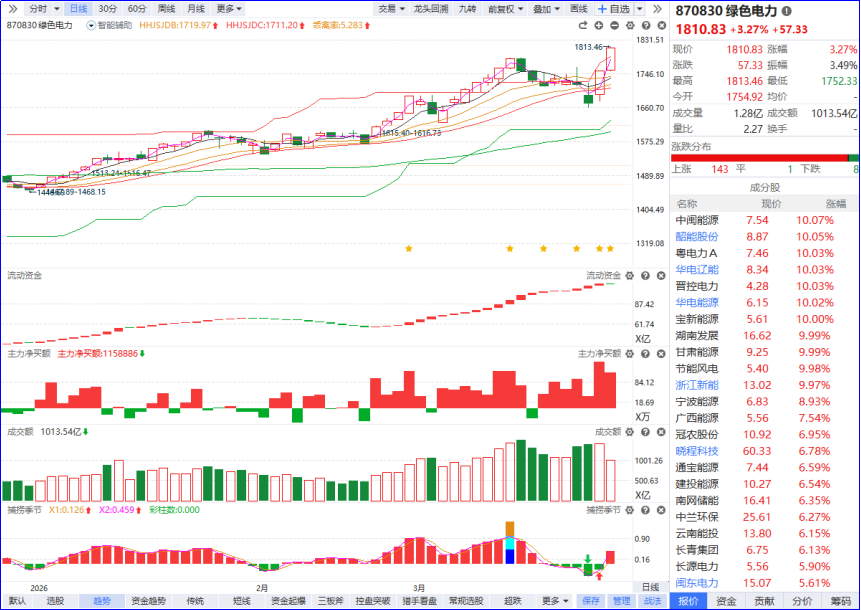Open 成交额 panel settings gear

(630, 432)
